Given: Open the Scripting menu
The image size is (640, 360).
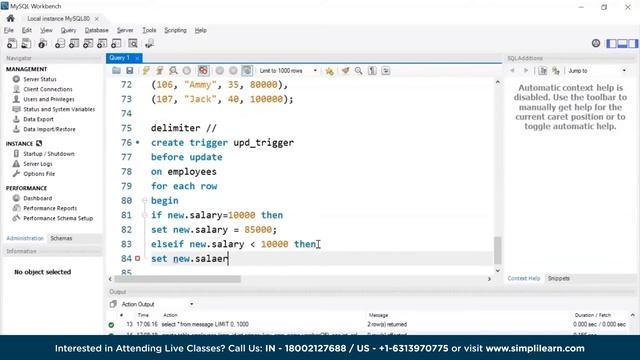Looking at the screenshot, I should (x=175, y=30).
